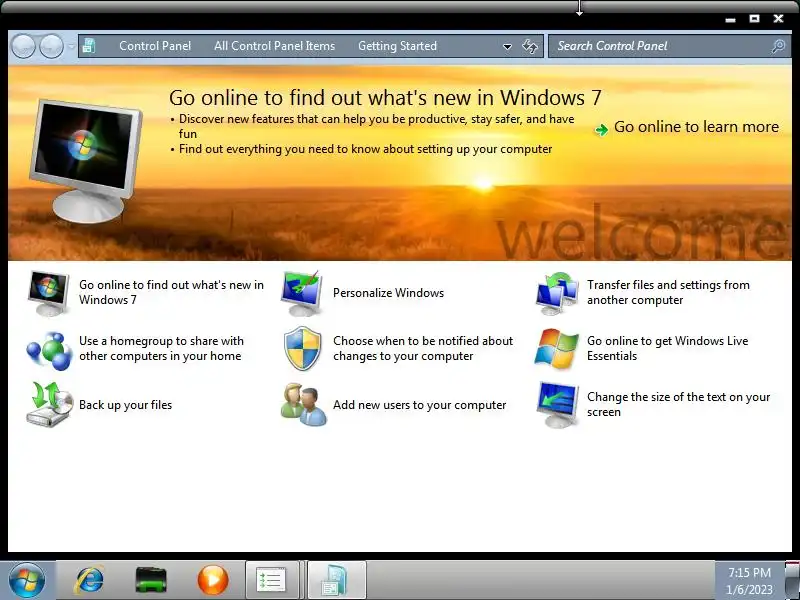Viewport: 800px width, 600px height.
Task: Launch Windows Media Player from taskbar
Action: (213, 580)
